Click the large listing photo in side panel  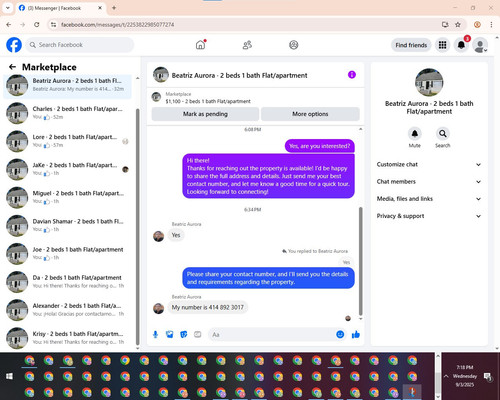point(429,82)
